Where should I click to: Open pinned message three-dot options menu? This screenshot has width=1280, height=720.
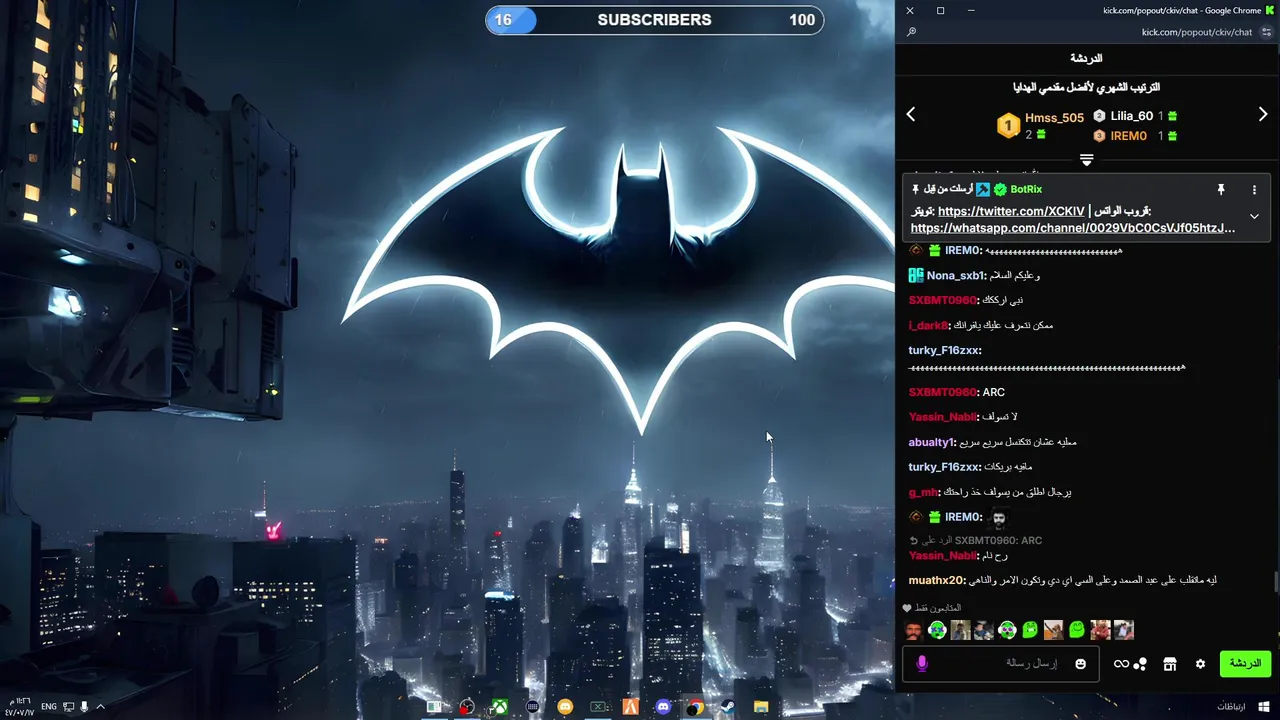tap(1254, 189)
